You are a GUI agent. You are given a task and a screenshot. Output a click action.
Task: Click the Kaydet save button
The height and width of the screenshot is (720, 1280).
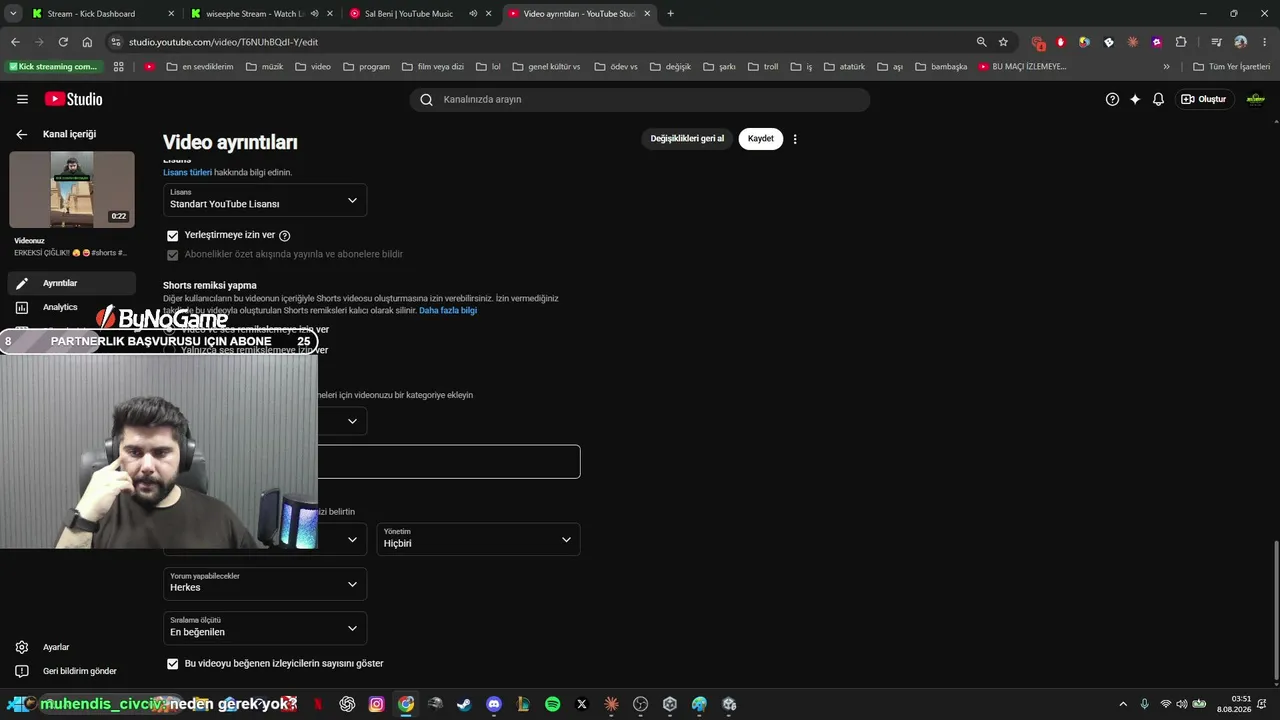coord(761,139)
